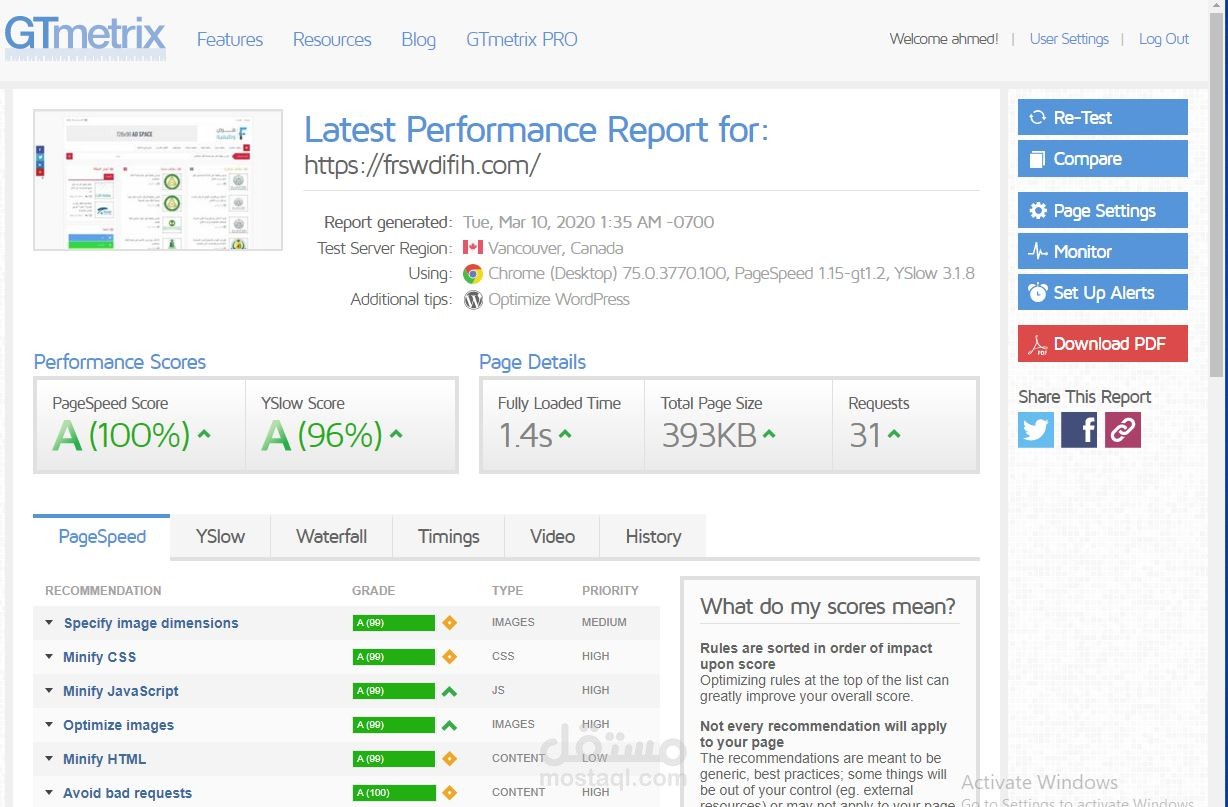Screen dimensions: 1228x807
Task: Click the Requests trend arrow
Action: (x=894, y=435)
